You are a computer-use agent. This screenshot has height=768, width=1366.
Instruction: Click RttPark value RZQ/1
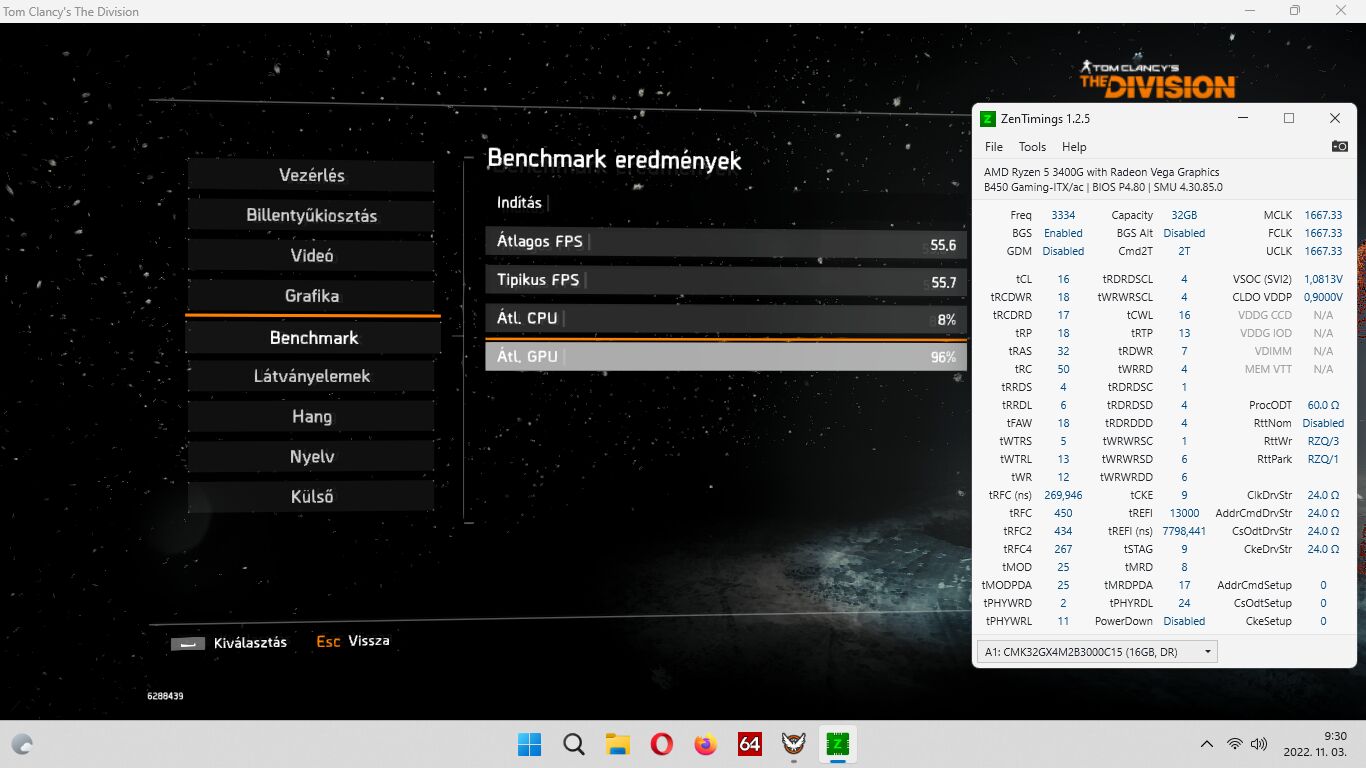tap(1323, 459)
